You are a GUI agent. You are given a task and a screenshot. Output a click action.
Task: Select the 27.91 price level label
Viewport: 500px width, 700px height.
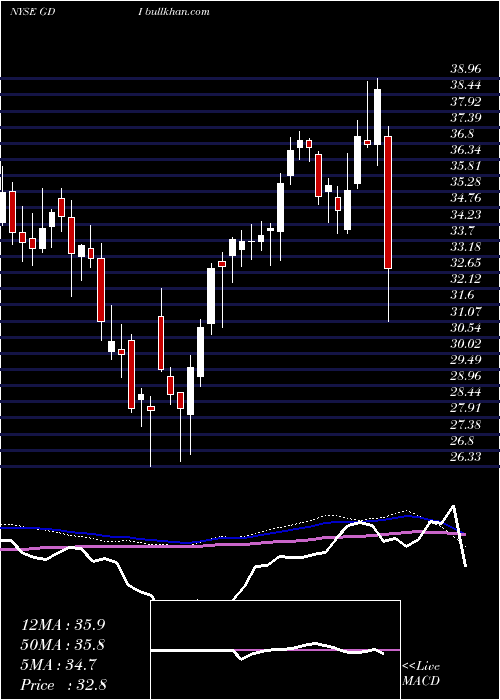tap(466, 408)
